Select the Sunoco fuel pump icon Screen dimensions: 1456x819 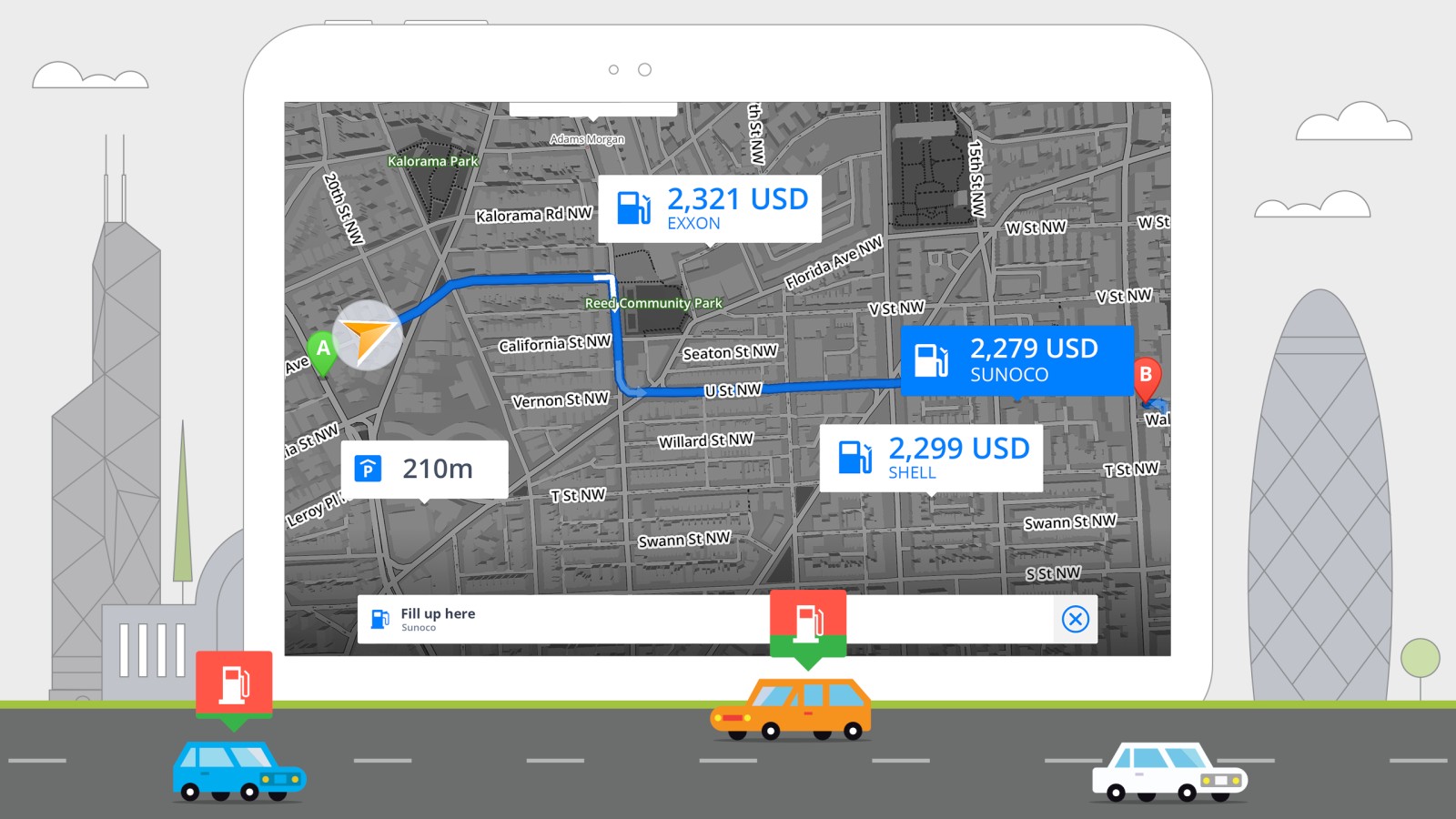931,360
